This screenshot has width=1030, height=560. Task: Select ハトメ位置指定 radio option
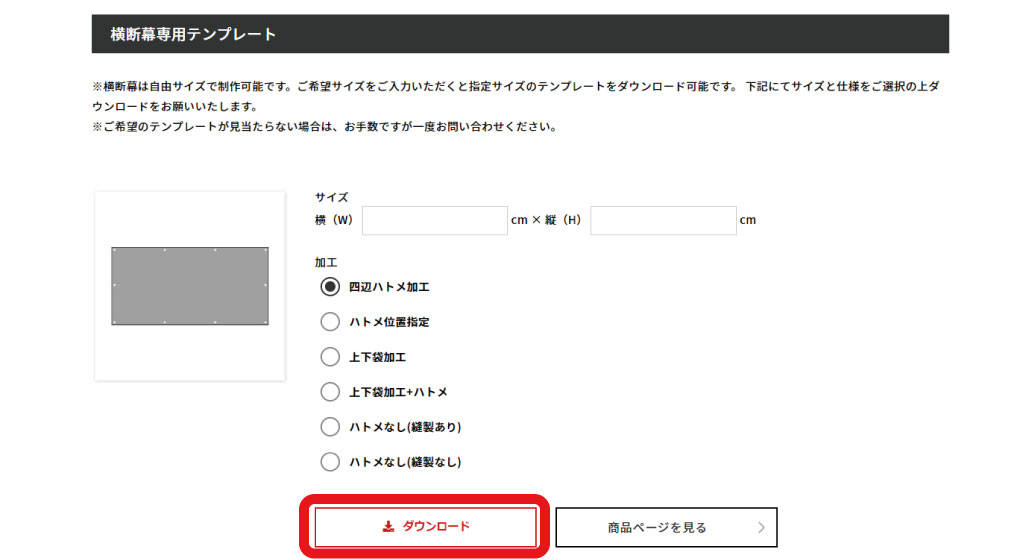[x=330, y=322]
